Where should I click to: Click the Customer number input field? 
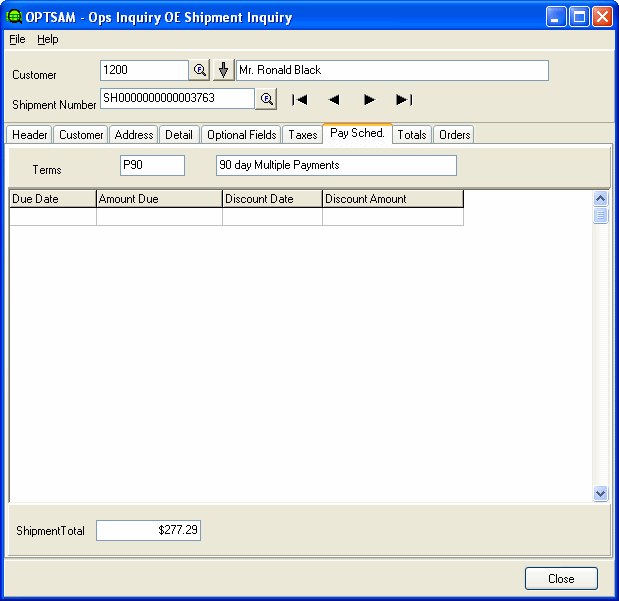pos(144,70)
